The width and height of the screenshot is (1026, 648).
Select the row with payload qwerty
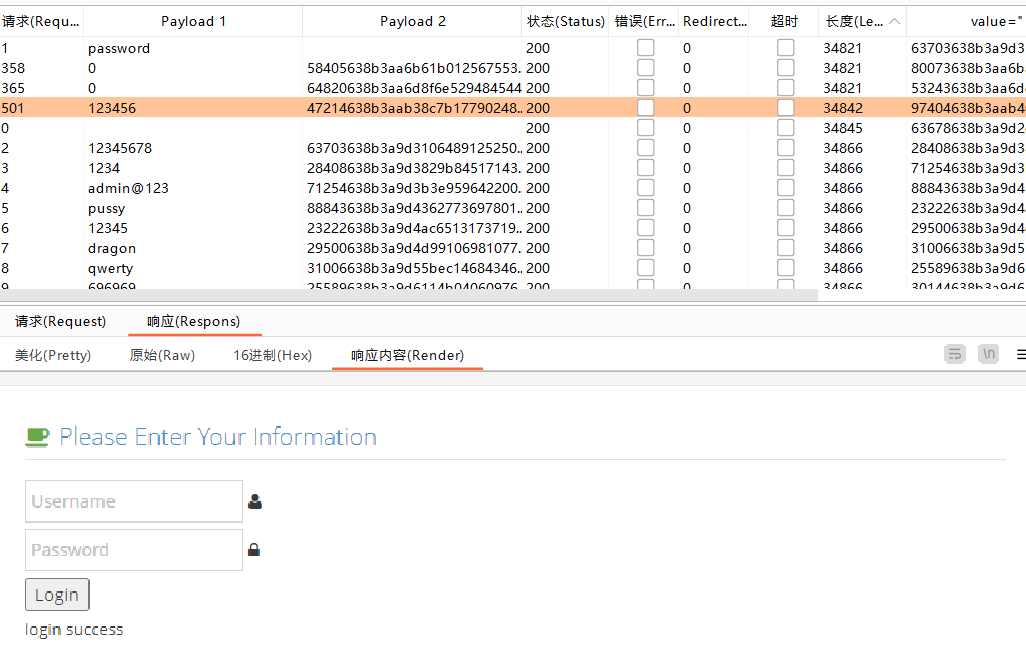513,268
